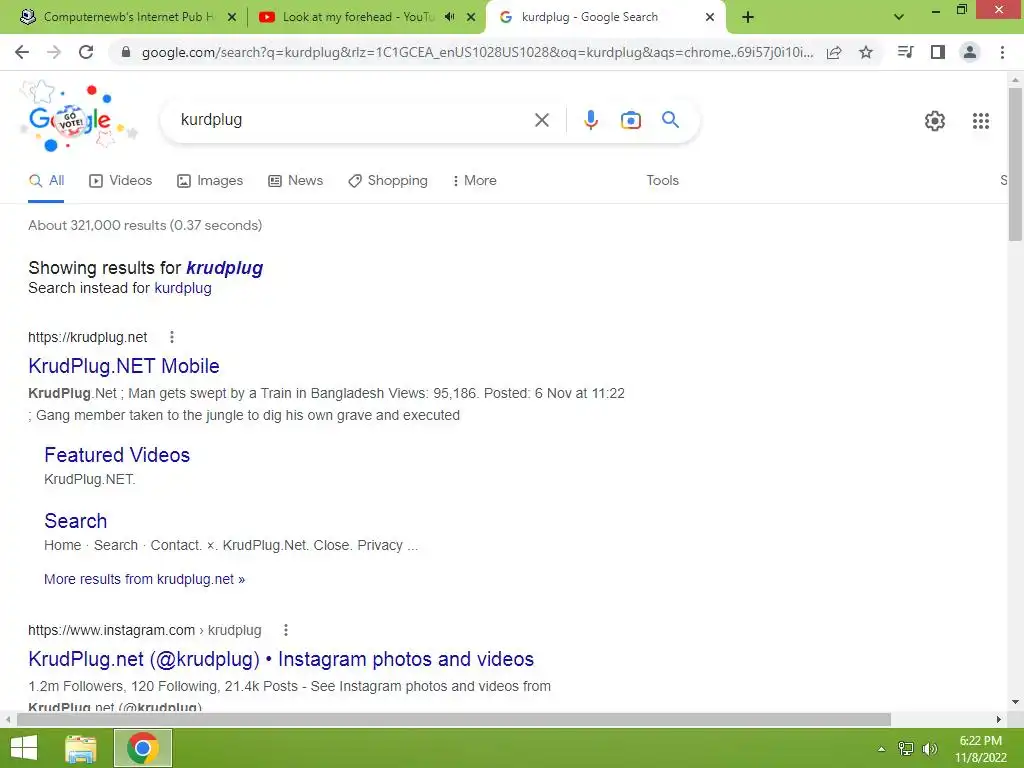This screenshot has width=1024, height=768.
Task: Bookmark this page with the star icon
Action: [x=866, y=52]
